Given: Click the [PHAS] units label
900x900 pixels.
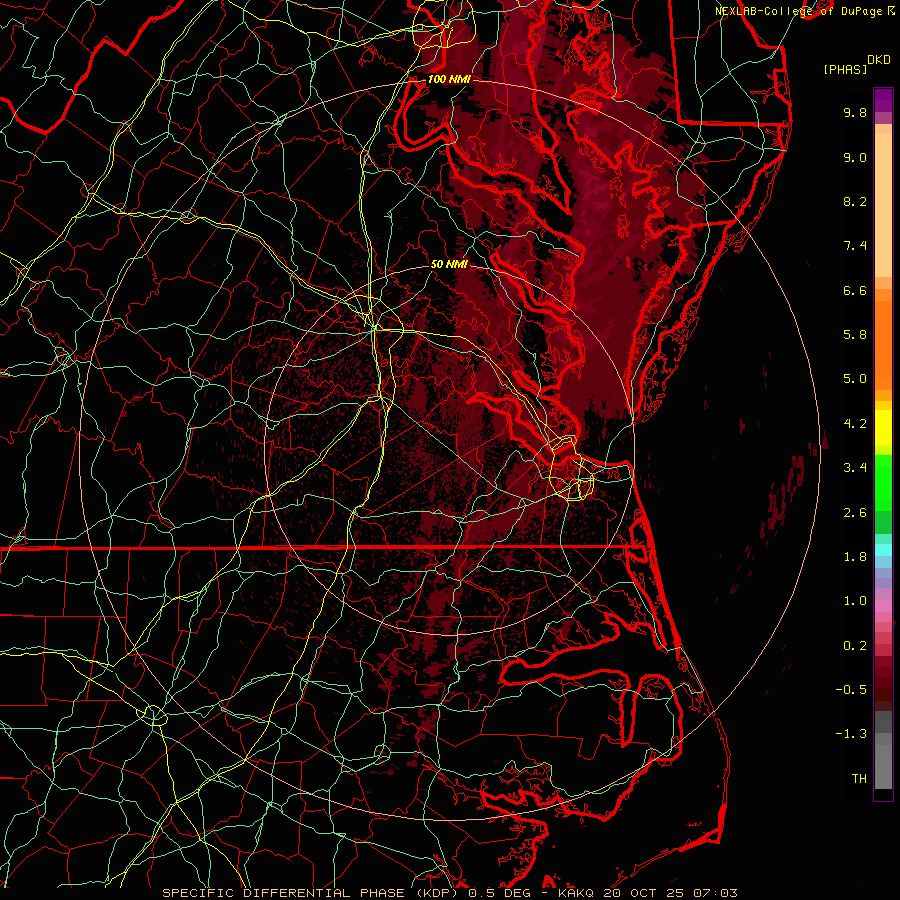Looking at the screenshot, I should click(845, 69).
